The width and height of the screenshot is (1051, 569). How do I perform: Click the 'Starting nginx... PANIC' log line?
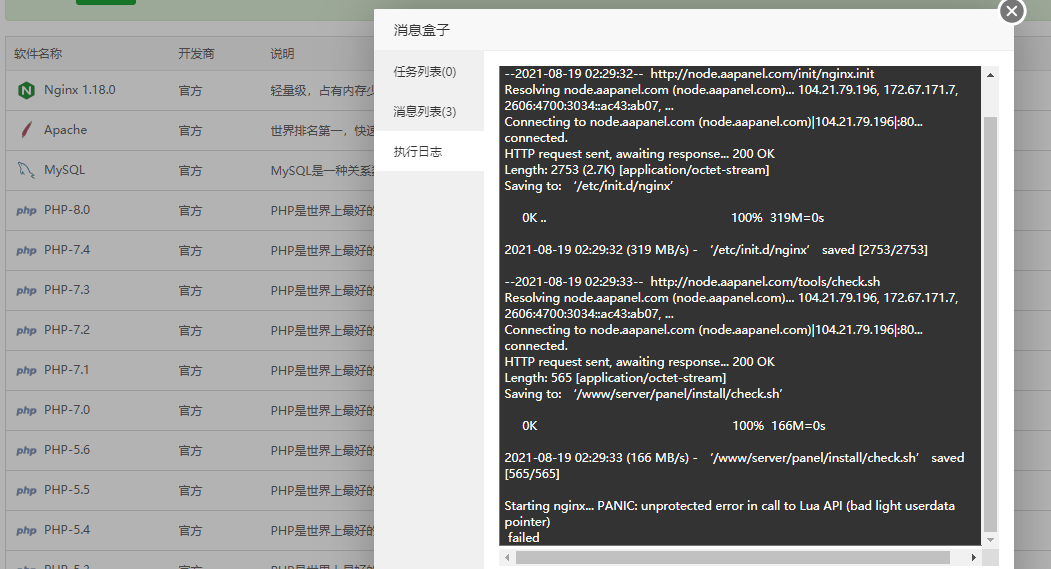point(729,513)
